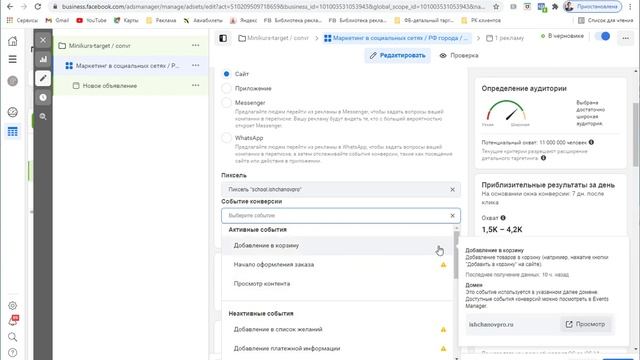The image size is (640, 360).
Task: Choose Добавление платежной информации event
Action: pyautogui.click(x=338, y=349)
